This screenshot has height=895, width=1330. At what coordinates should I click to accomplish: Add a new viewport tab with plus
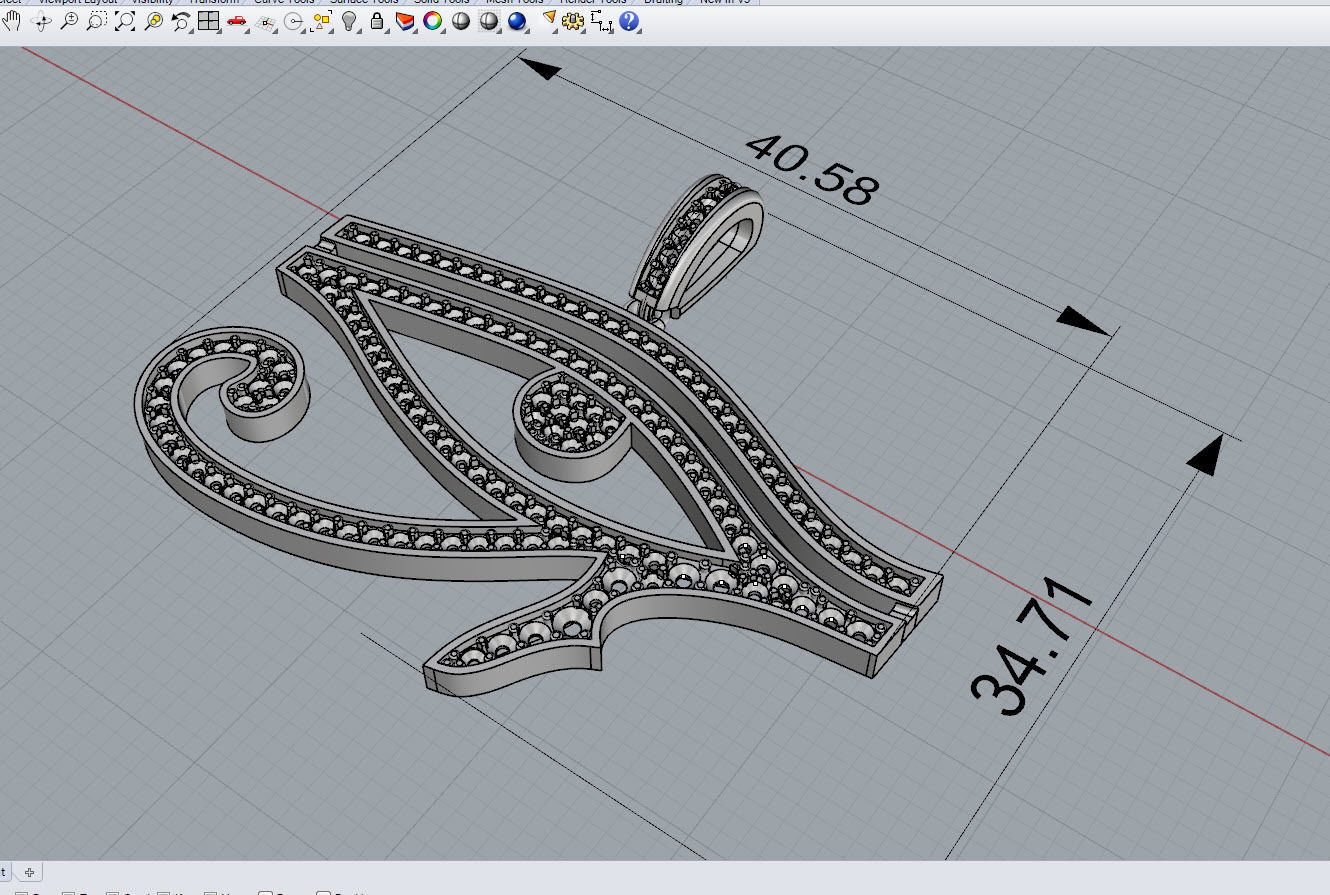point(30,873)
